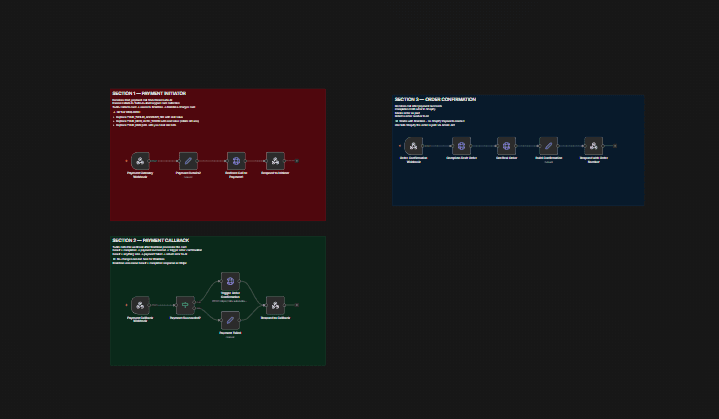Viewport: 719px width, 419px height.
Task: Open the pencil edit node in Section 3
Action: tap(548, 146)
